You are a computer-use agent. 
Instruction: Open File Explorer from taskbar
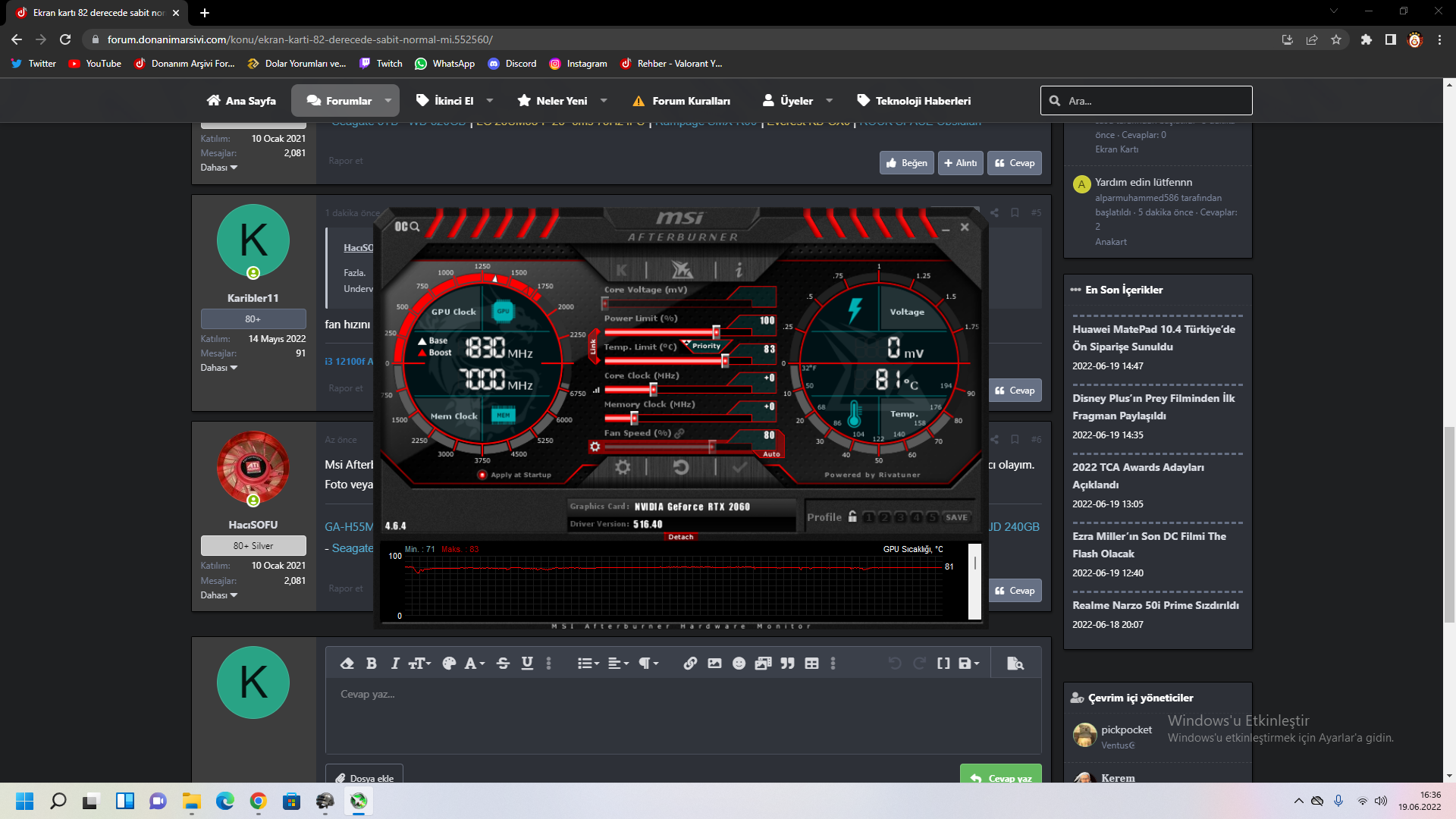pos(191,801)
